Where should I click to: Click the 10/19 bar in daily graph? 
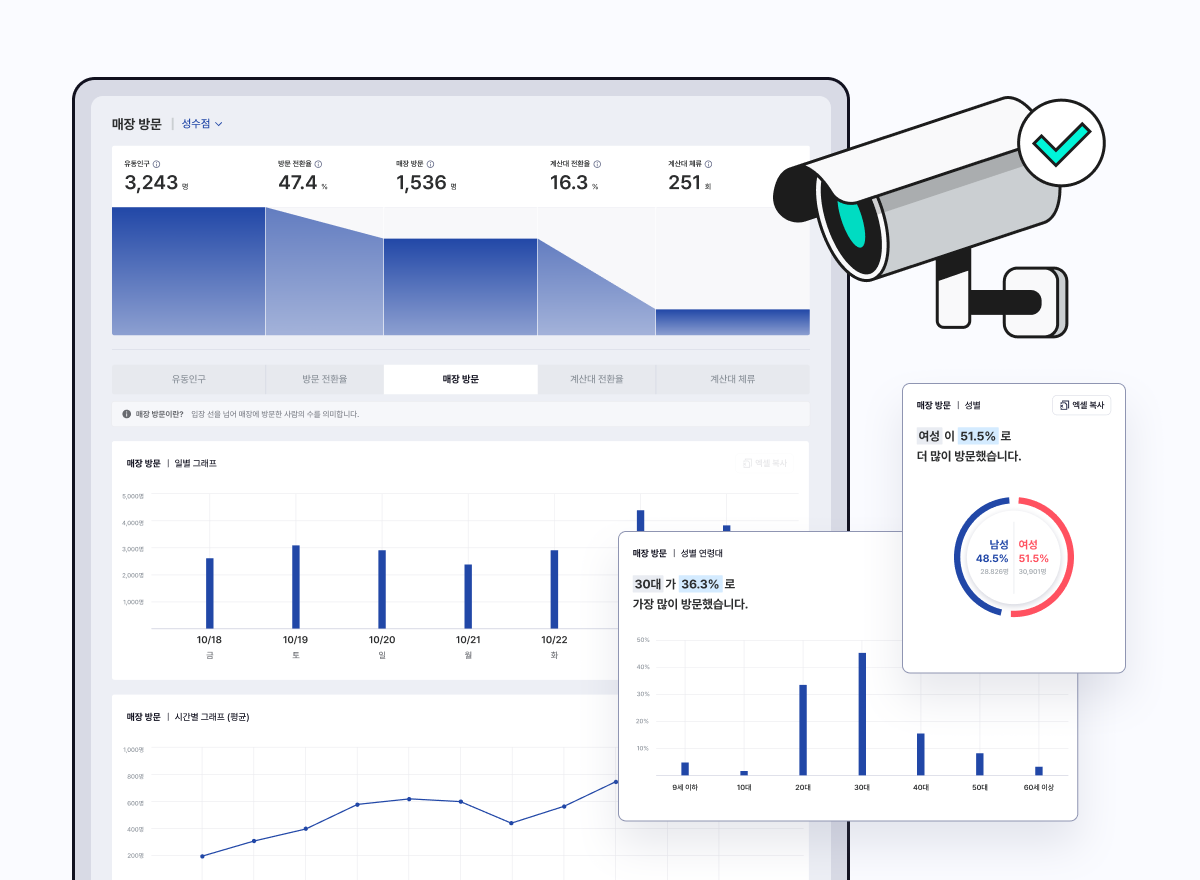[x=296, y=587]
